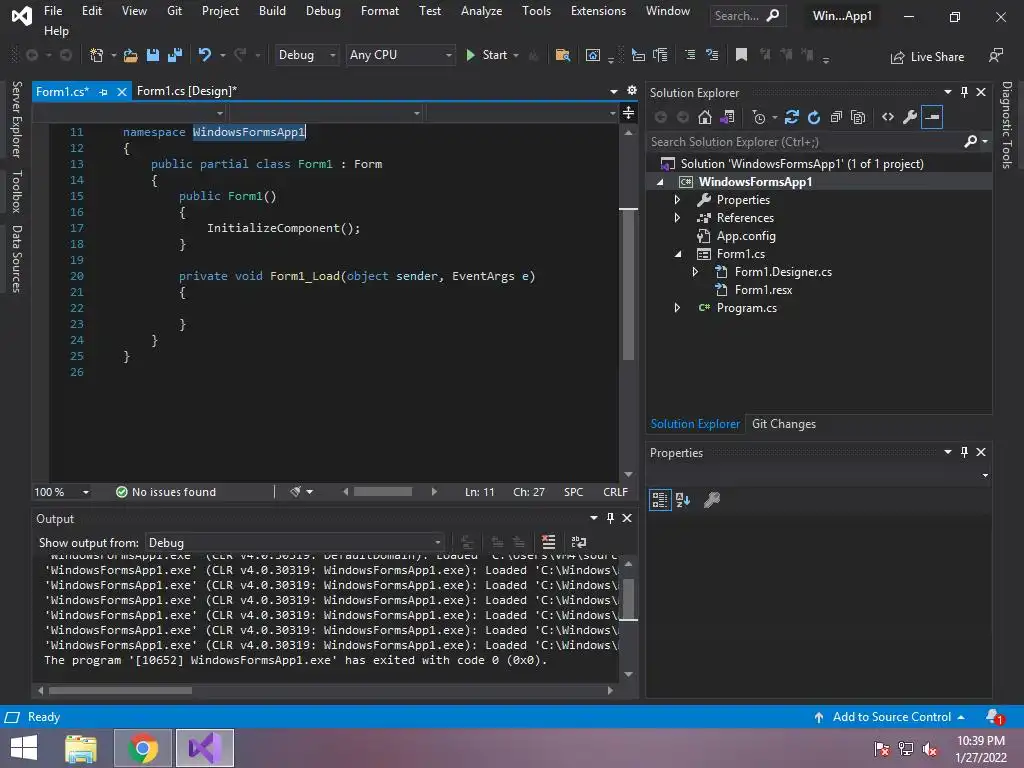Click Alphabetical sort icon in Properties panel

[682, 500]
